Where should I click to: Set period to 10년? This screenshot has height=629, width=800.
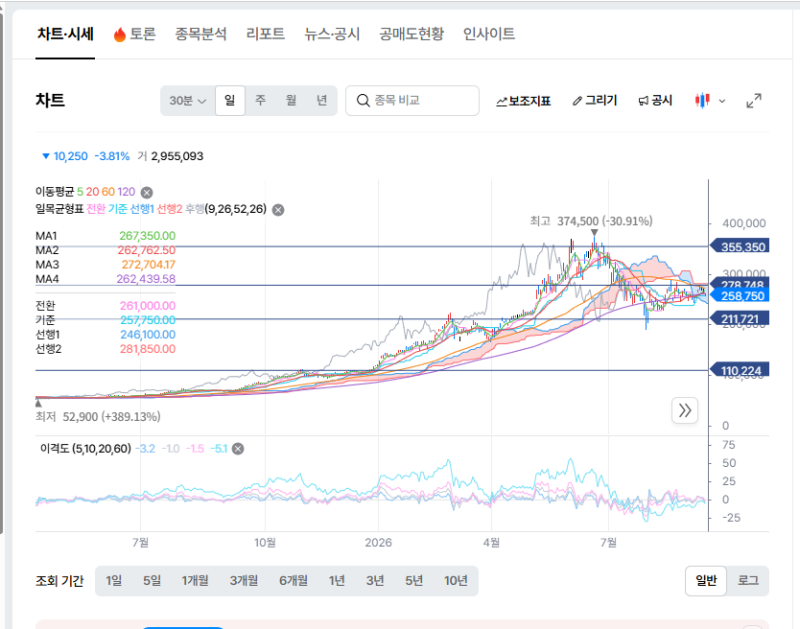(456, 581)
